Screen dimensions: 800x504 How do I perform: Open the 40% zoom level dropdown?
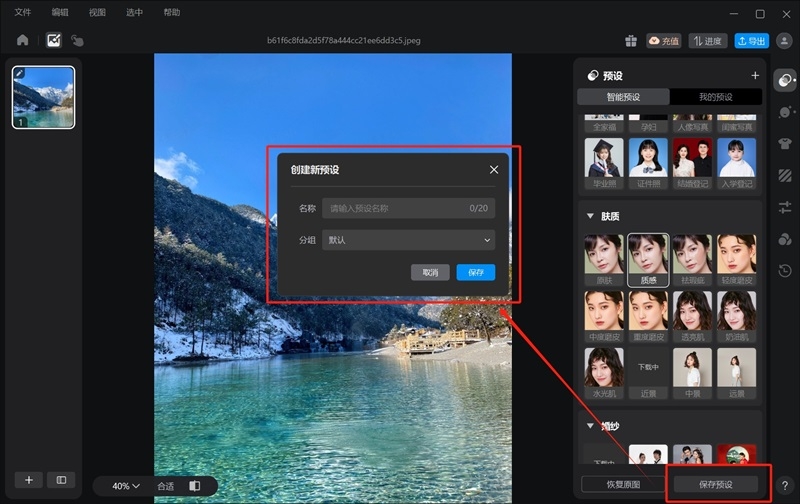click(126, 486)
